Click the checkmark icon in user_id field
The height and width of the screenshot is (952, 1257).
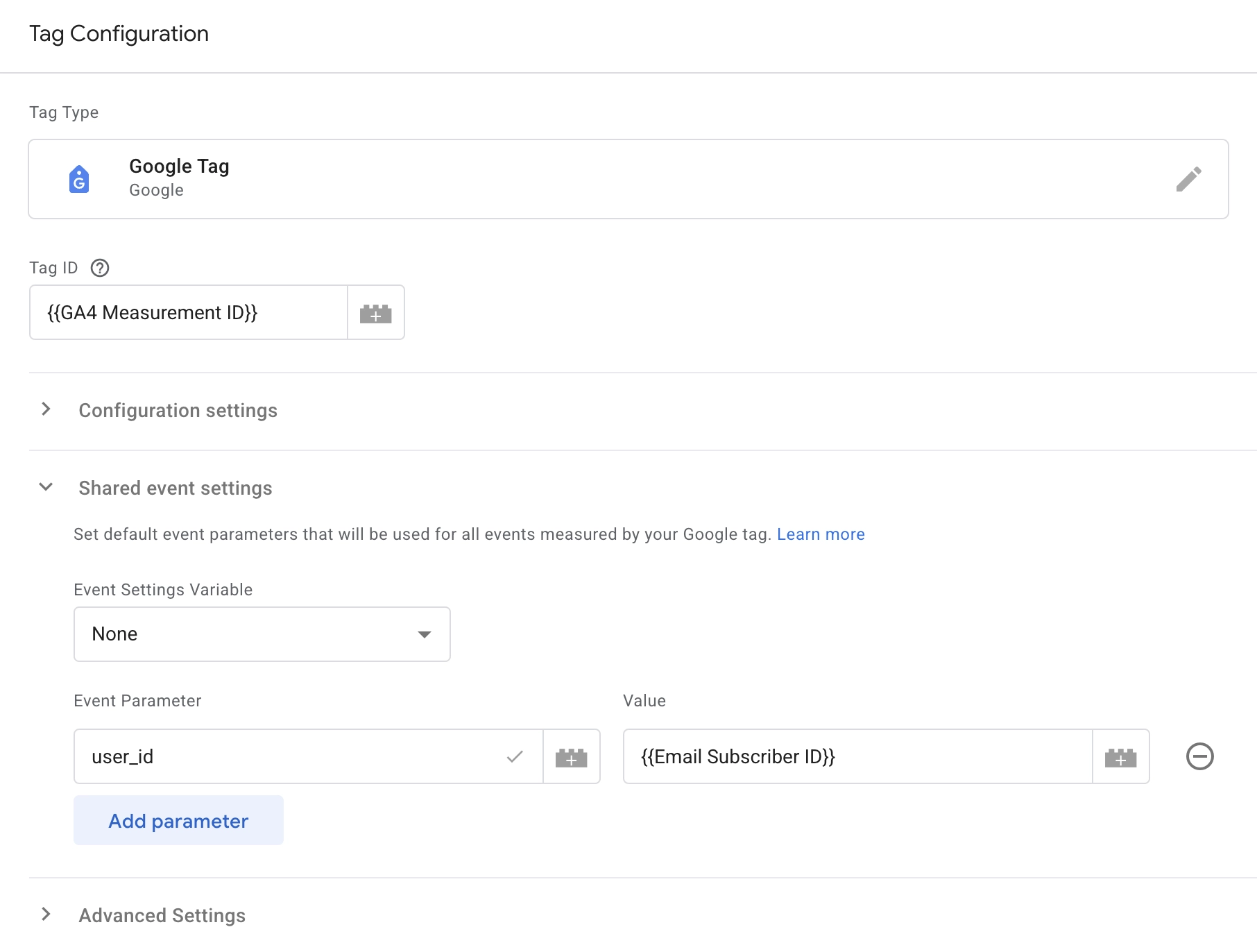(515, 756)
